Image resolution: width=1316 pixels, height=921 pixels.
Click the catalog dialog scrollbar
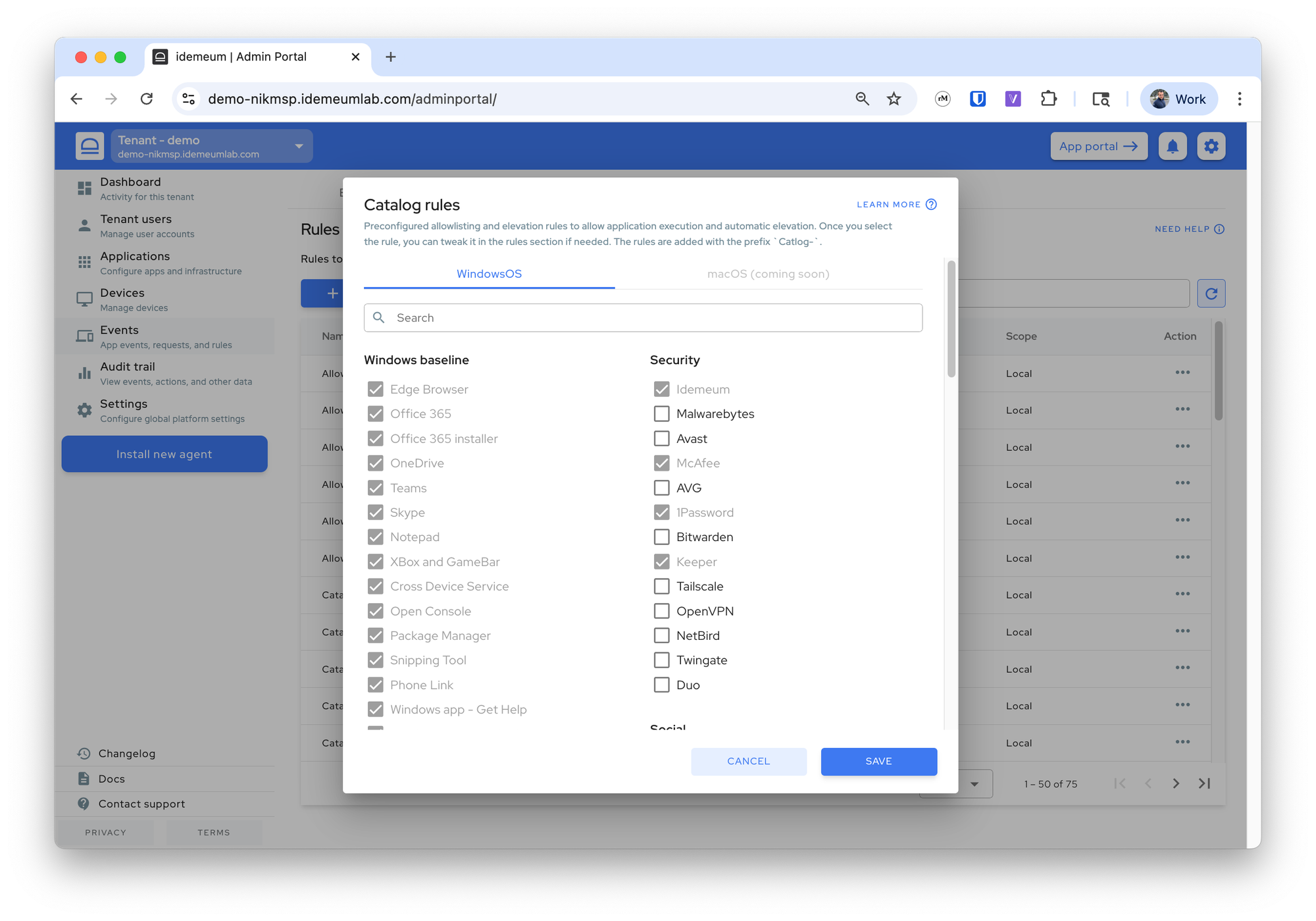coord(951,319)
